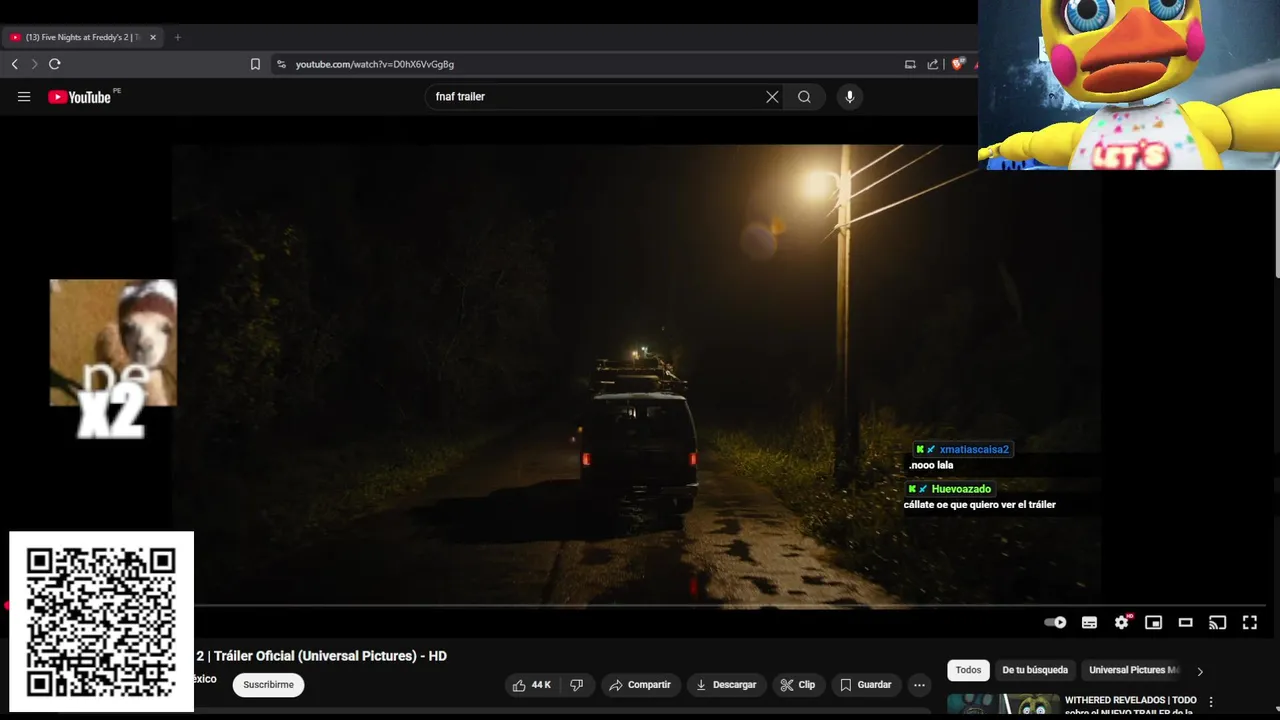Open the browser picture-in-picture toolbar icon
Screen dimensions: 1280x720
click(910, 64)
